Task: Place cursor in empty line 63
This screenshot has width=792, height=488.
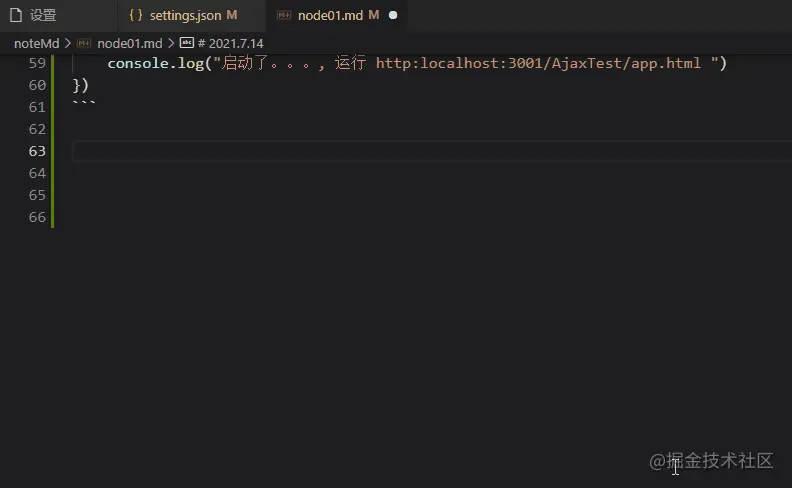Action: pos(432,151)
